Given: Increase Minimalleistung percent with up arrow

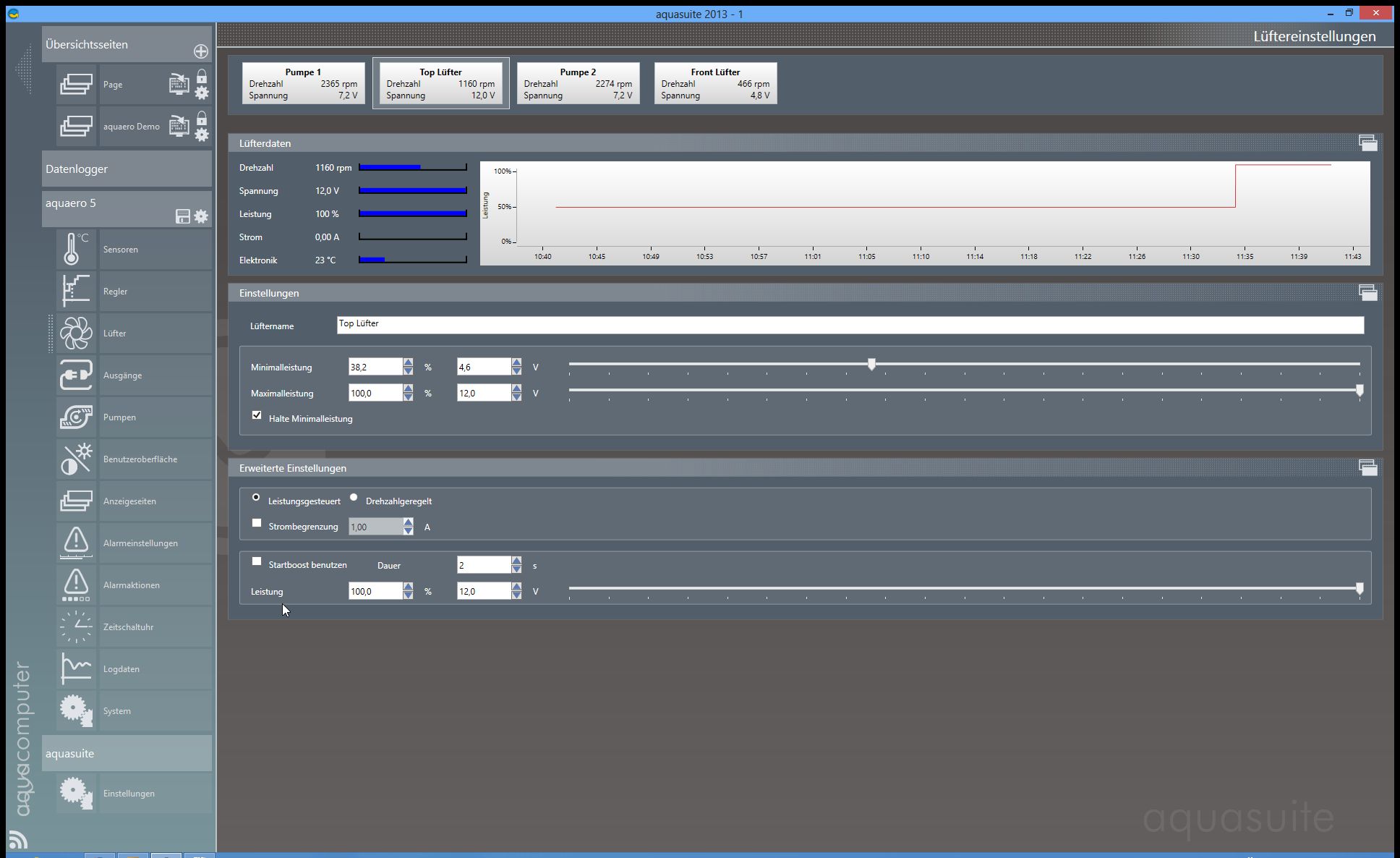Looking at the screenshot, I should (408, 362).
